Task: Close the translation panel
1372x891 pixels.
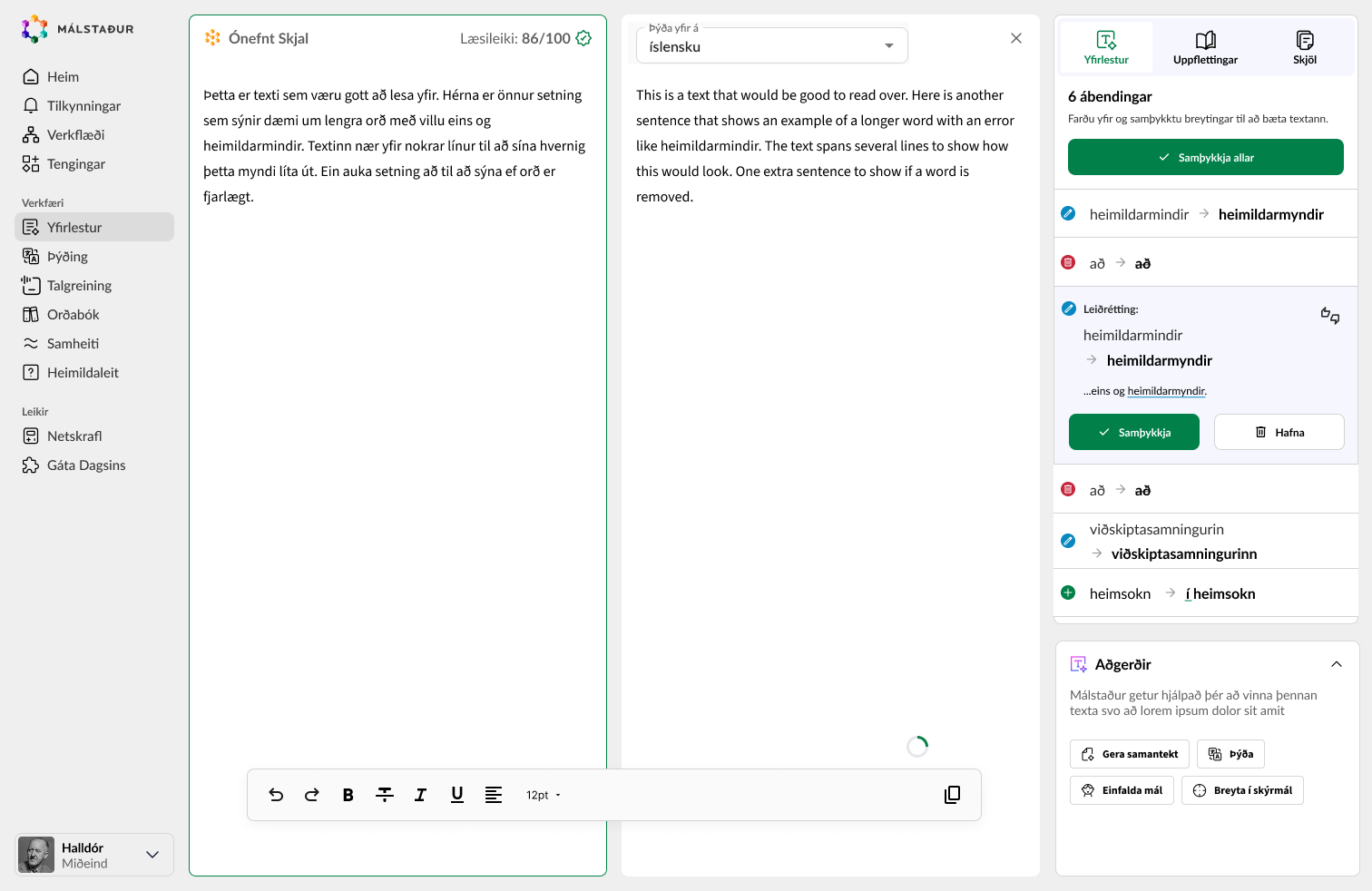Action: (1016, 38)
